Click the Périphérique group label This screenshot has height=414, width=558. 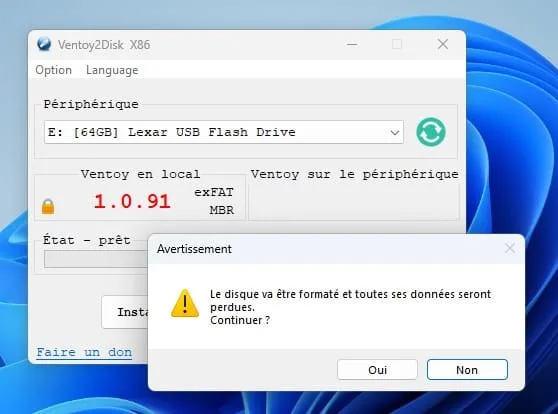click(x=91, y=104)
